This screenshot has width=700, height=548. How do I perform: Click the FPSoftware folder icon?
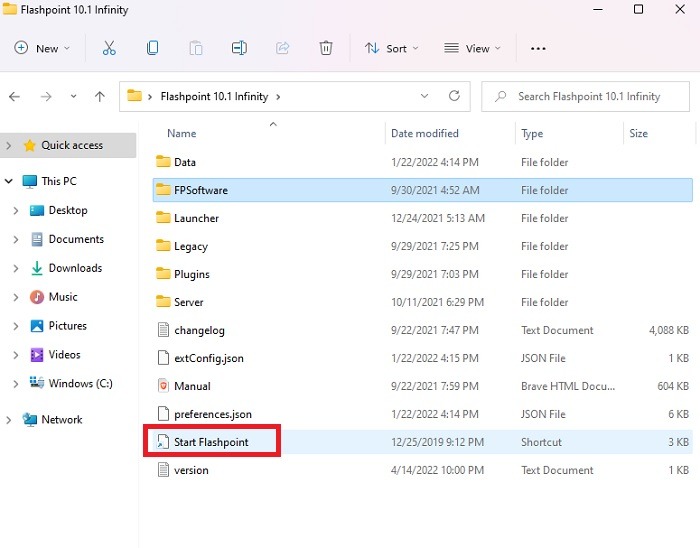click(x=163, y=190)
